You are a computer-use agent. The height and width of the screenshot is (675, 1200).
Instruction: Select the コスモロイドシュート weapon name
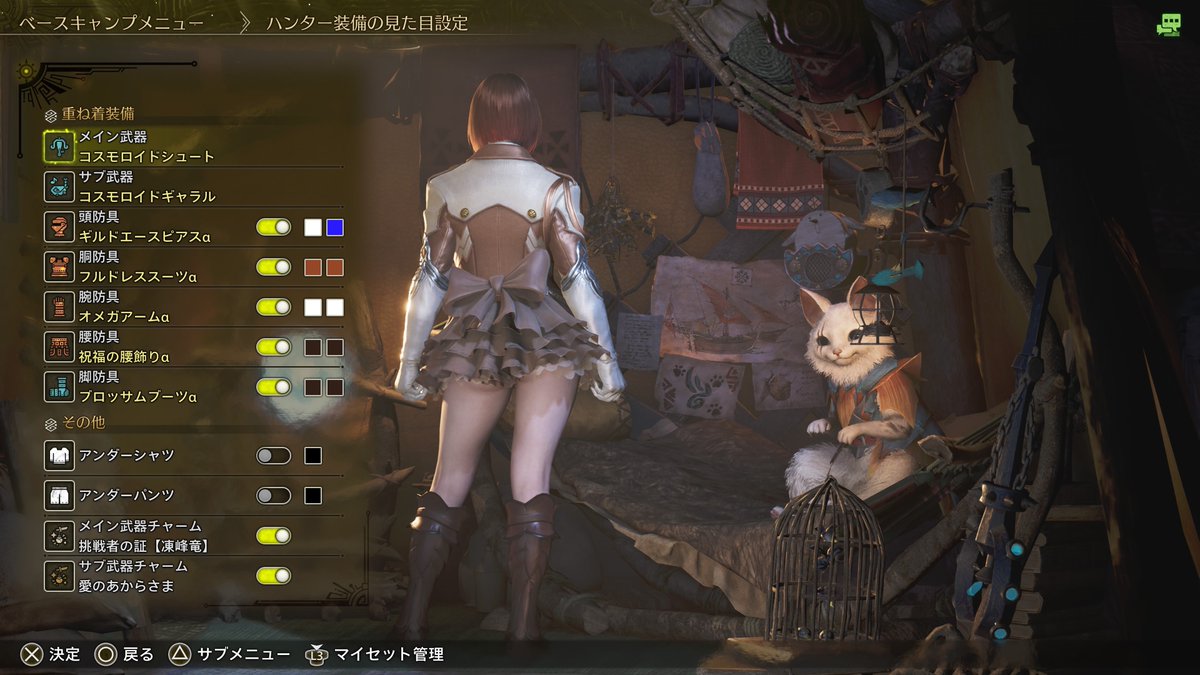(147, 157)
